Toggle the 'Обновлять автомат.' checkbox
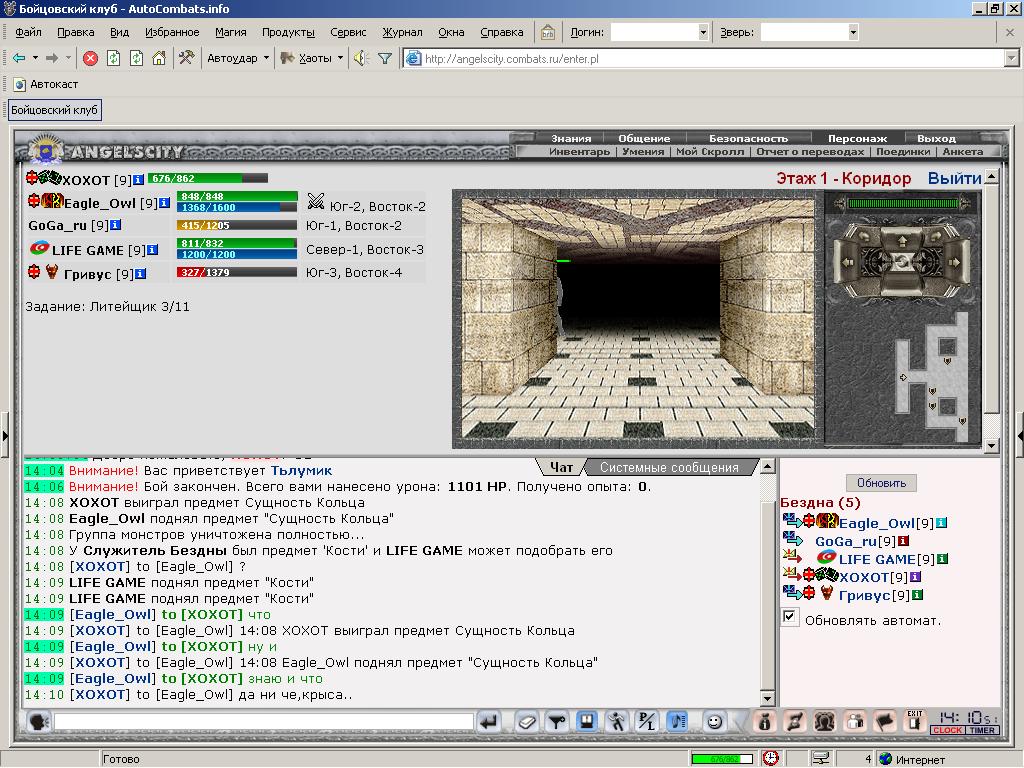 [789, 616]
